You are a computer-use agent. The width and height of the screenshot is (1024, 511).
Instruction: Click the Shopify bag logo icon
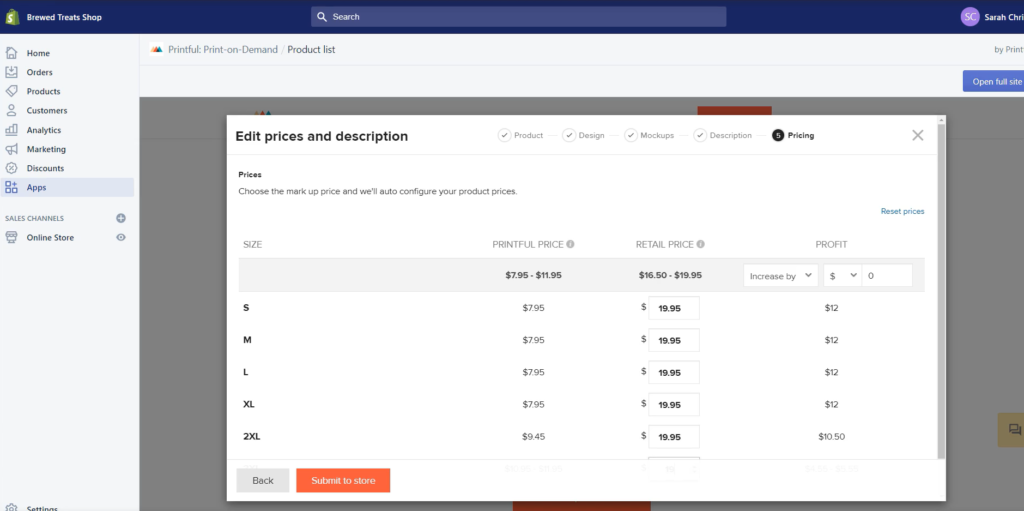pyautogui.click(x=12, y=17)
